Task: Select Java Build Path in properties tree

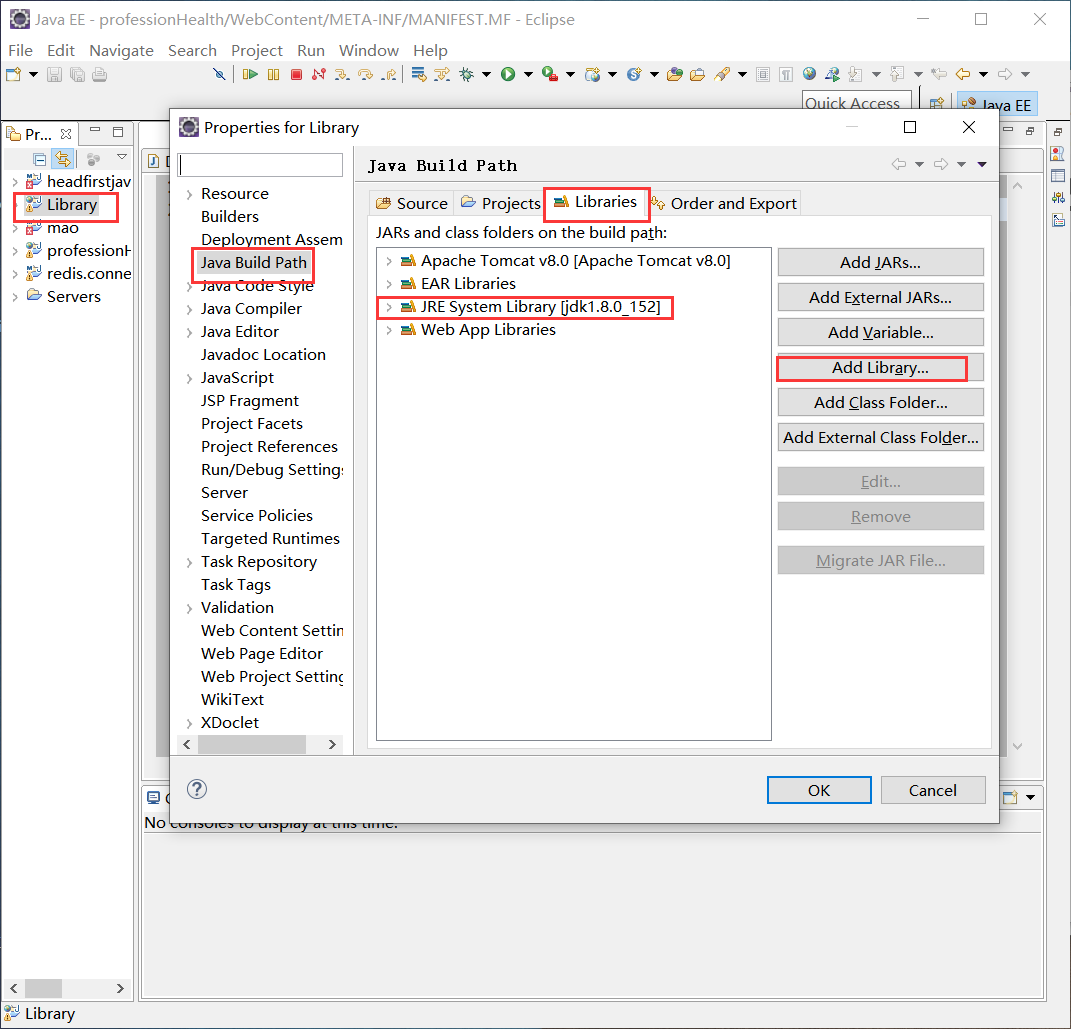Action: (x=253, y=263)
